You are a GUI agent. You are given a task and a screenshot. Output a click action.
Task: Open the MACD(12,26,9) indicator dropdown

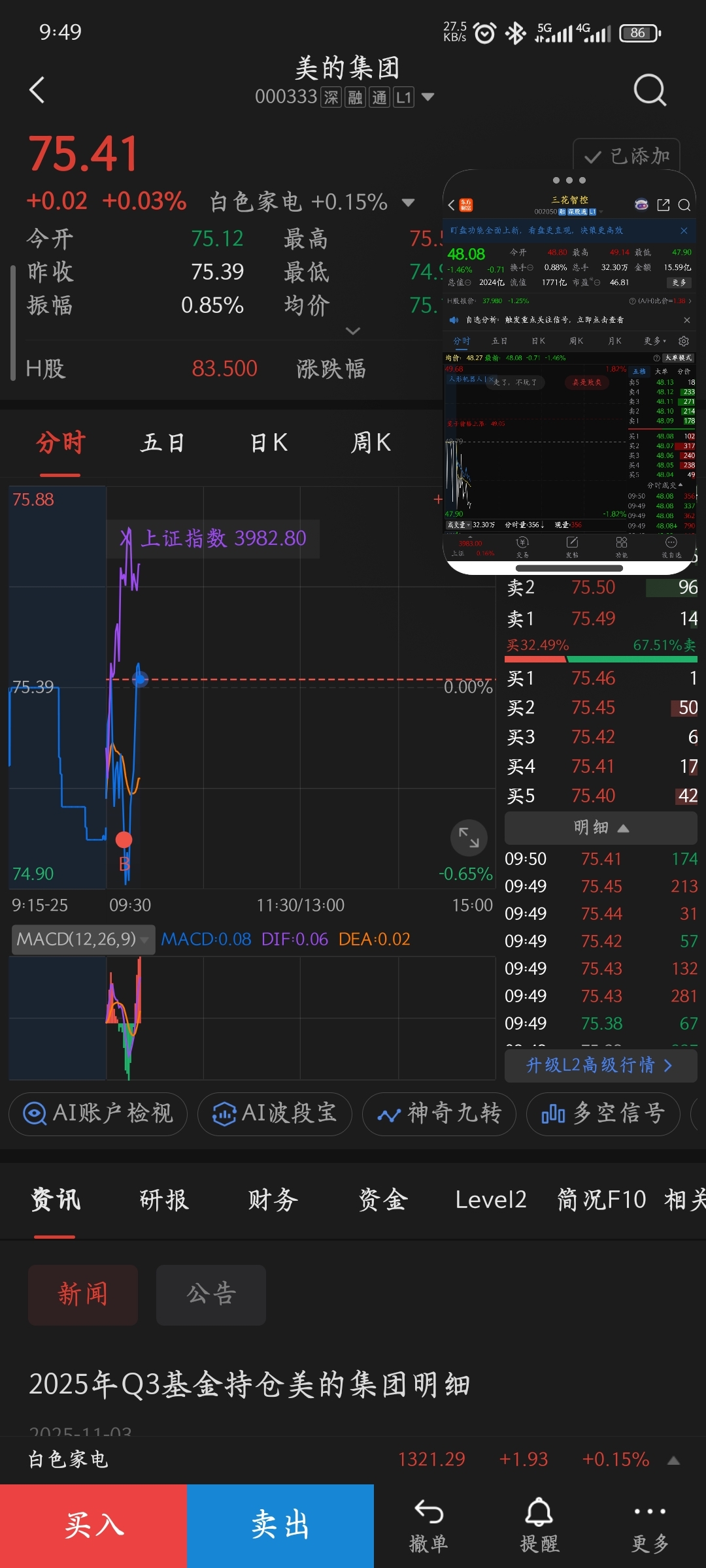click(83, 939)
